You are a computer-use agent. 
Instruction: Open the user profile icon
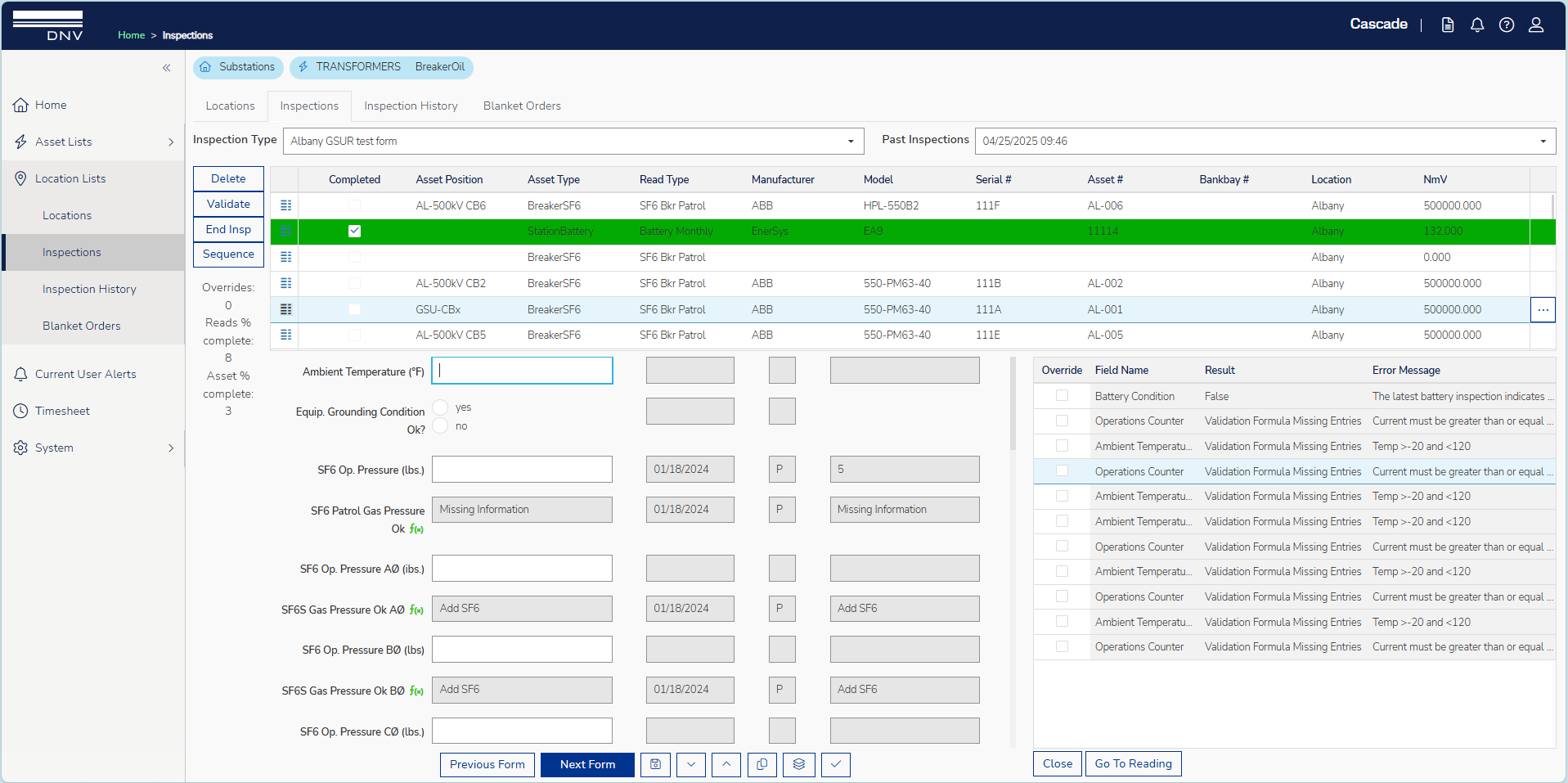pyautogui.click(x=1535, y=25)
